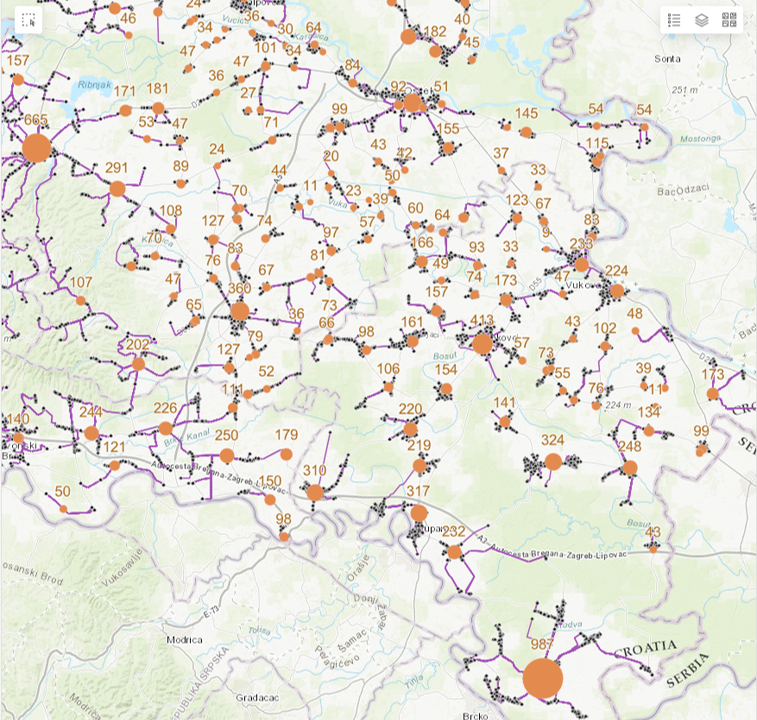Open the cluster marker labeled 310
The height and width of the screenshot is (720, 757).
[x=315, y=492]
